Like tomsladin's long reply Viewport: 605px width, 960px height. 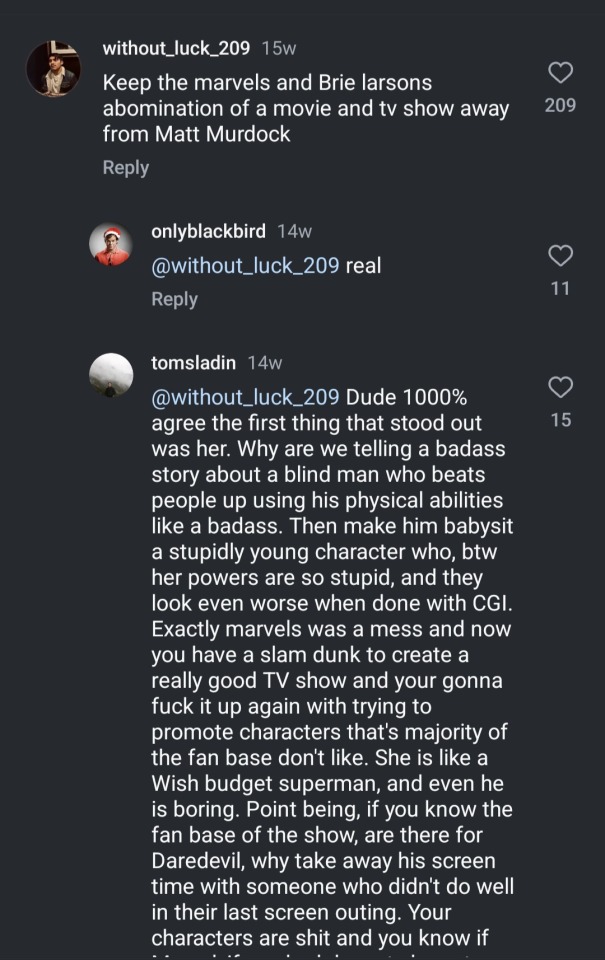tap(561, 387)
